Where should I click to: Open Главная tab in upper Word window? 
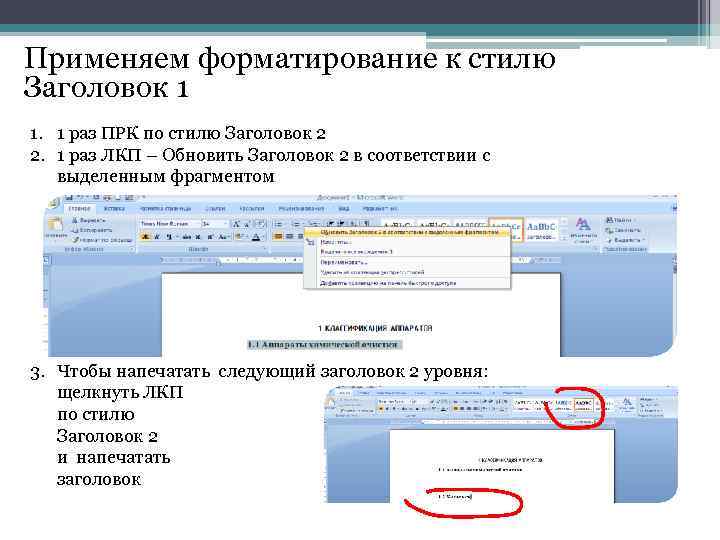[x=79, y=208]
